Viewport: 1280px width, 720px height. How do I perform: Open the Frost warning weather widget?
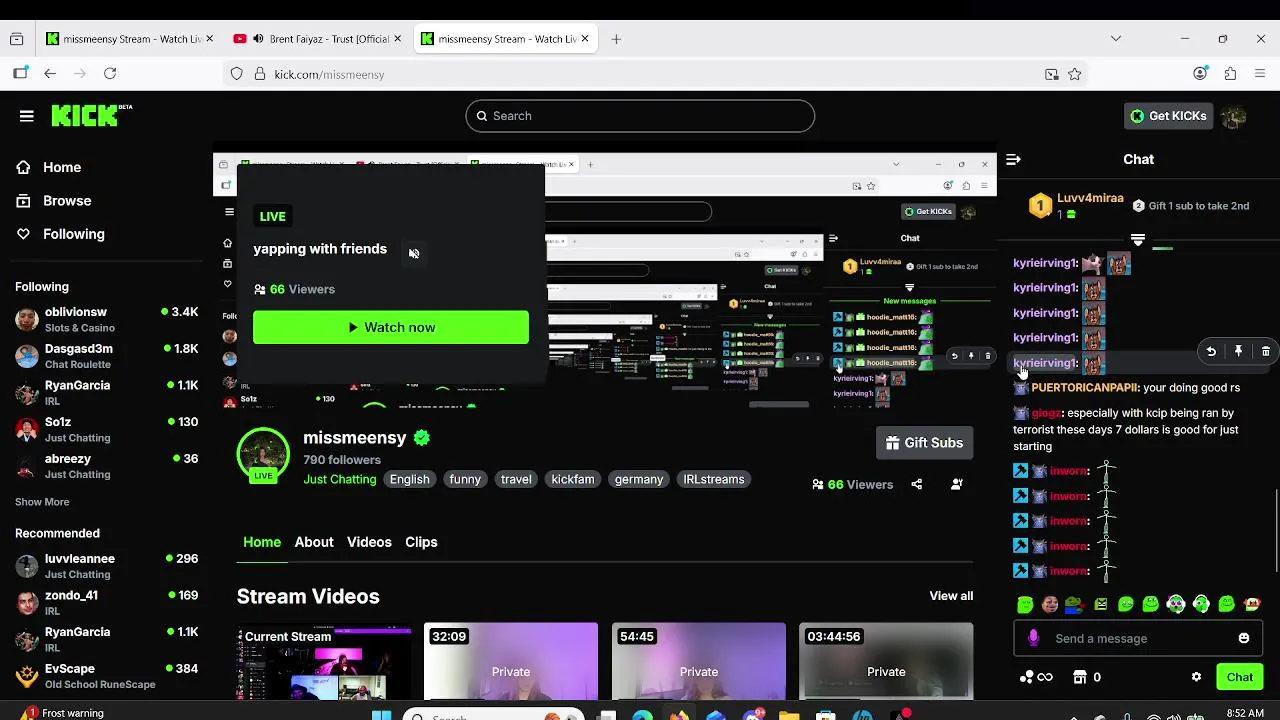pyautogui.click(x=62, y=713)
